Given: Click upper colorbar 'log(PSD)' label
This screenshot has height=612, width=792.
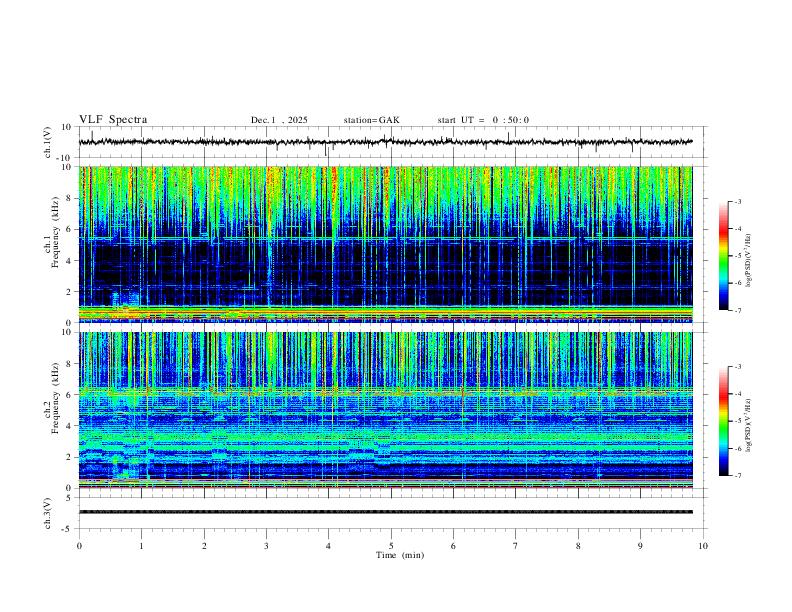Looking at the screenshot, I should [x=748, y=261].
